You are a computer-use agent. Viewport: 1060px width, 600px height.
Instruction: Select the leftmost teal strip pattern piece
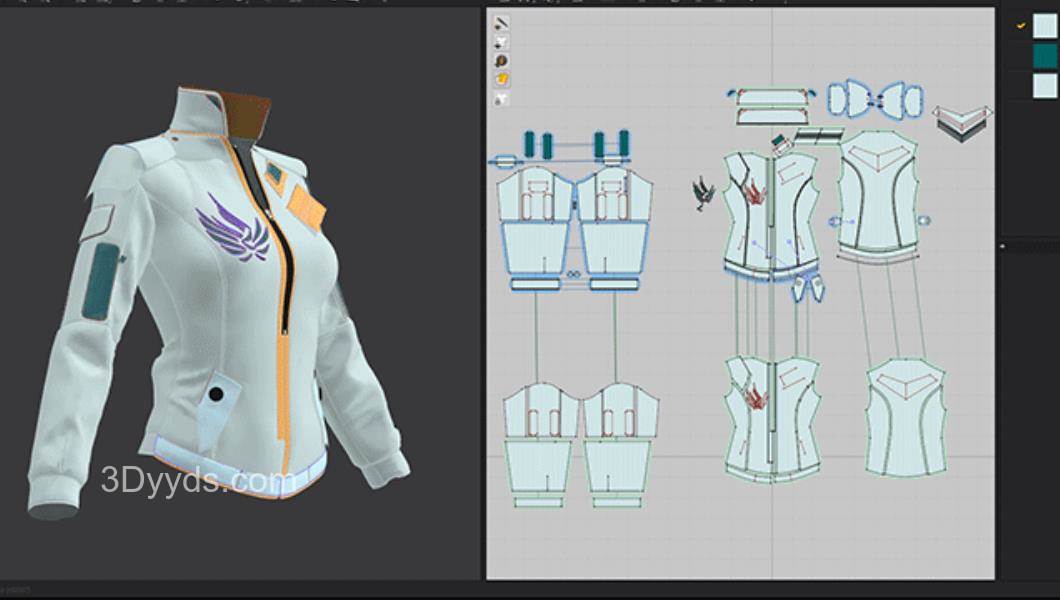531,145
